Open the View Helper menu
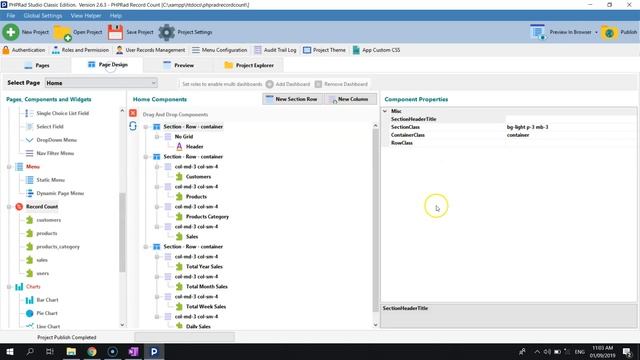Screen dimensions: 640x360 pos(86,16)
